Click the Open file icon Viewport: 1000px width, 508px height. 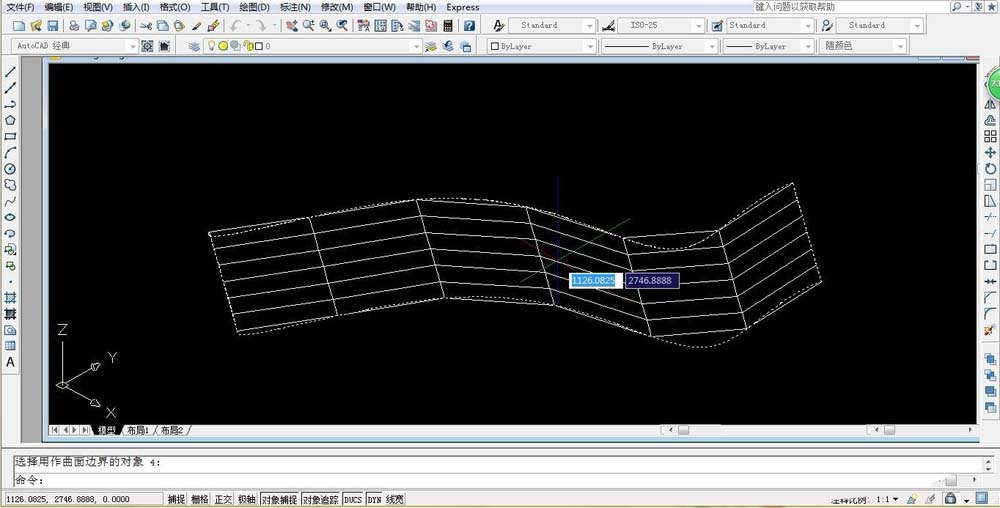pyautogui.click(x=36, y=25)
